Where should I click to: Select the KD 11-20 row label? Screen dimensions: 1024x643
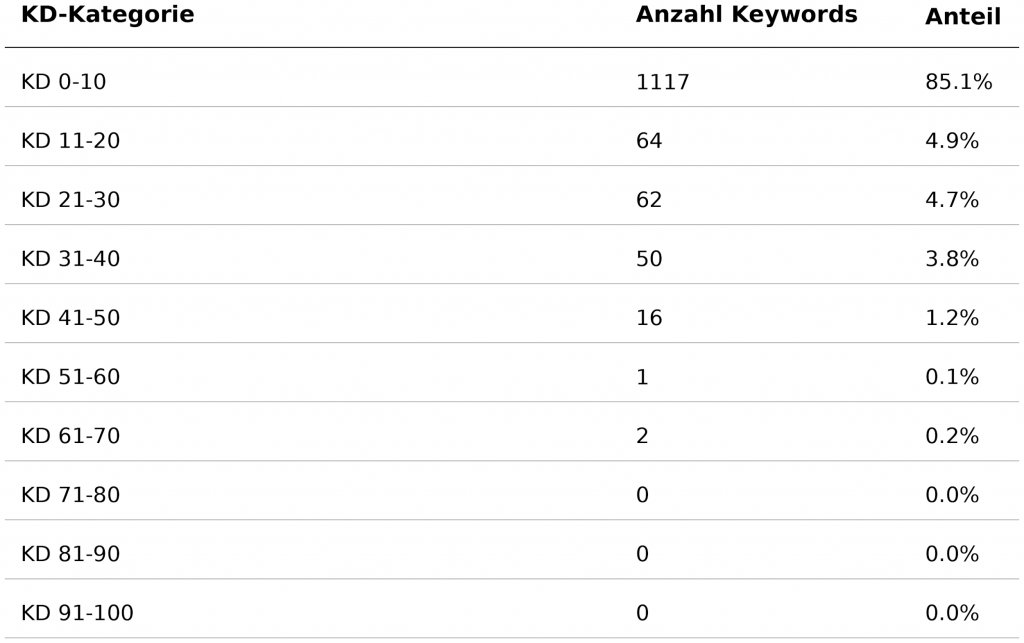pos(70,141)
